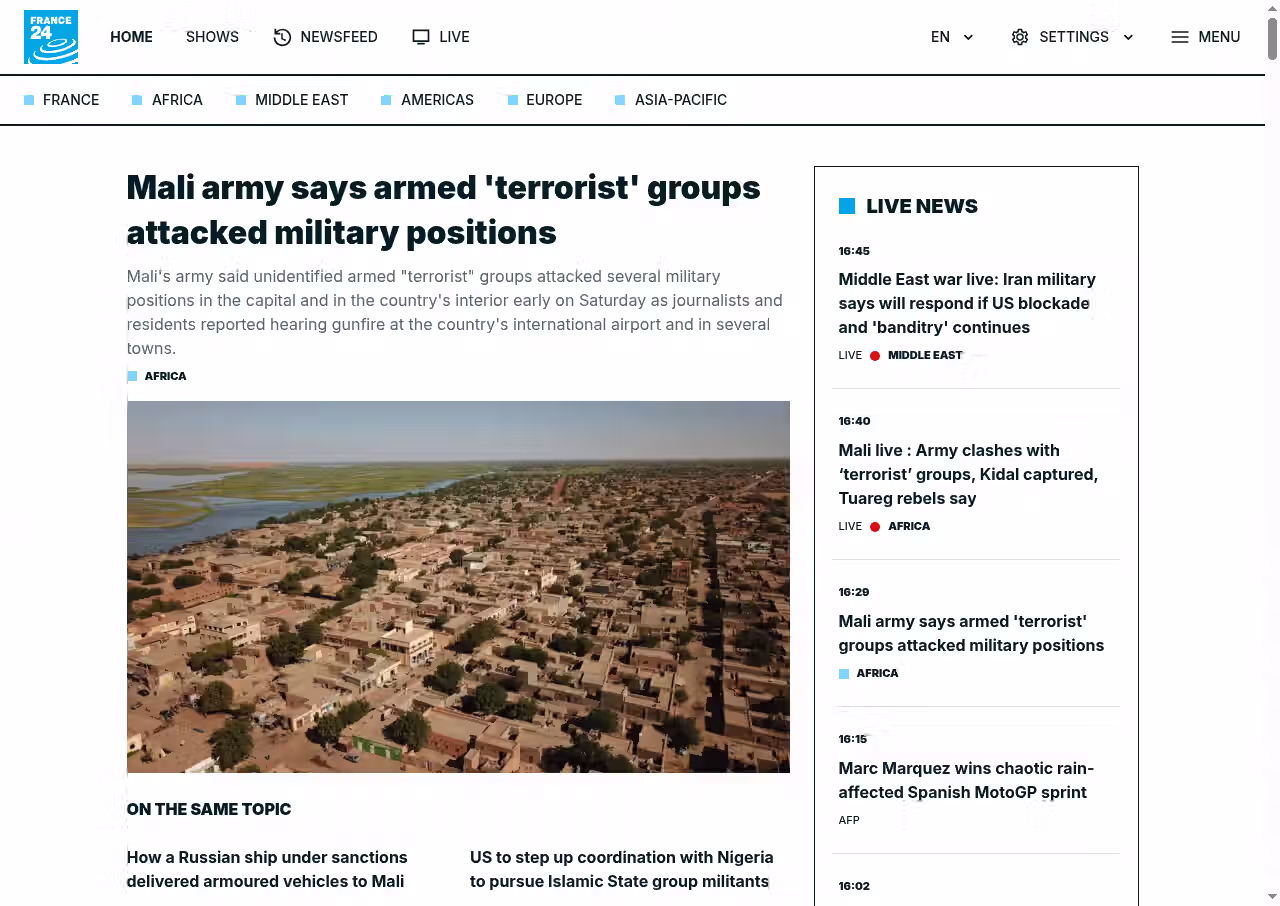Open the Europe section tab

553,100
